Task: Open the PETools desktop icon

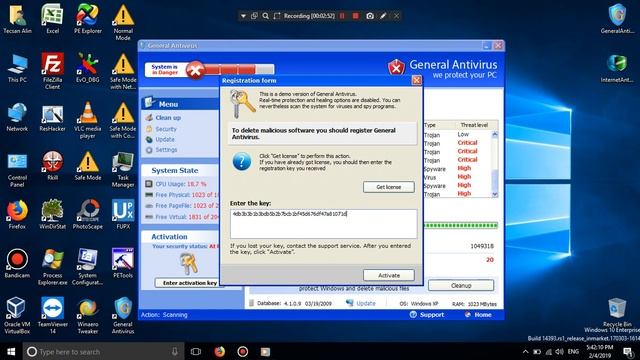Action: click(x=123, y=264)
